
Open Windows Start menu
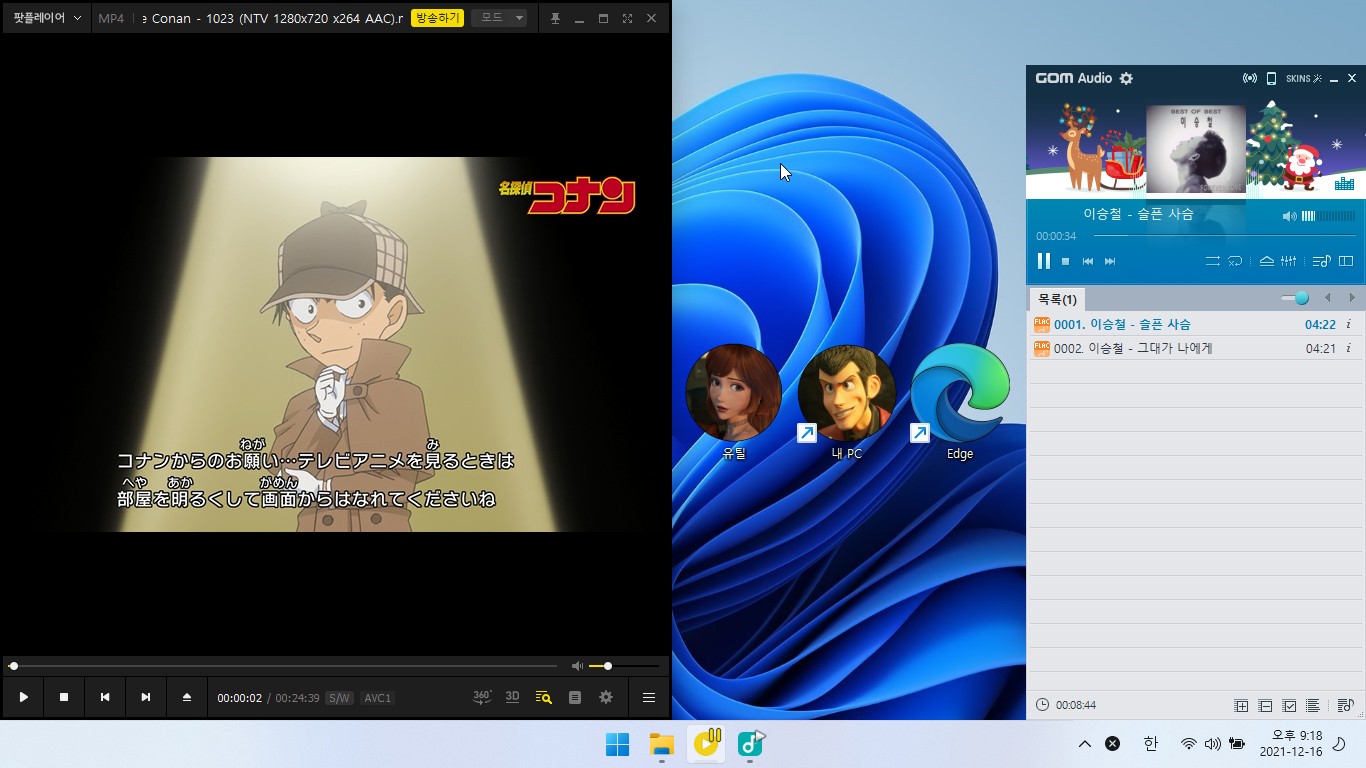coord(618,744)
